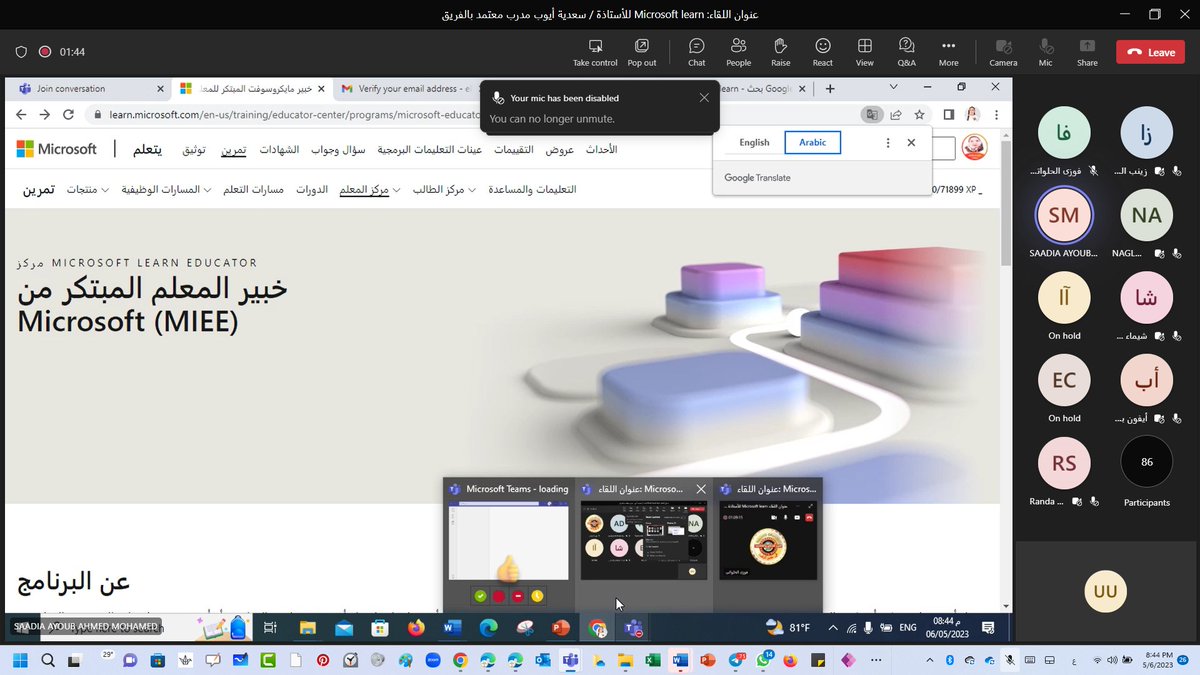Viewport: 1200px width, 675px height.
Task: Toggle the Camera in Teams
Action: (1003, 52)
